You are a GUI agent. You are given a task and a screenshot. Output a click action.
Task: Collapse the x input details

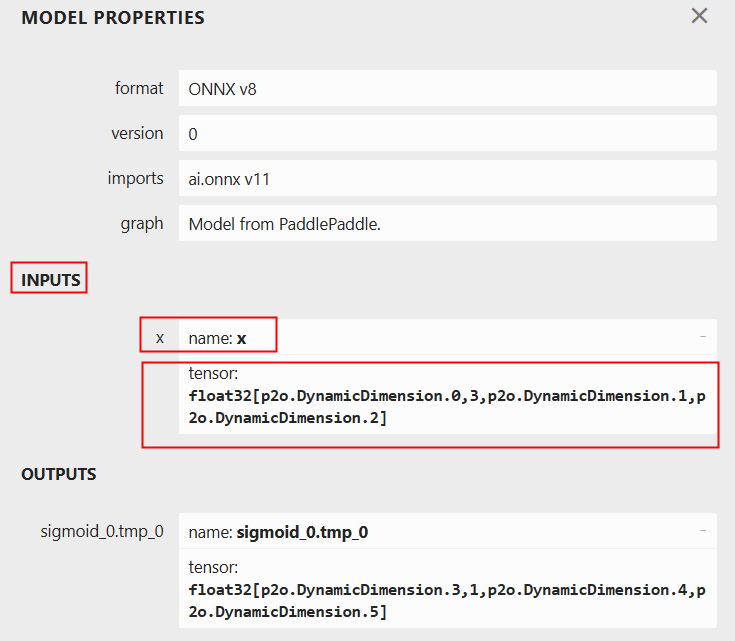pyautogui.click(x=703, y=337)
